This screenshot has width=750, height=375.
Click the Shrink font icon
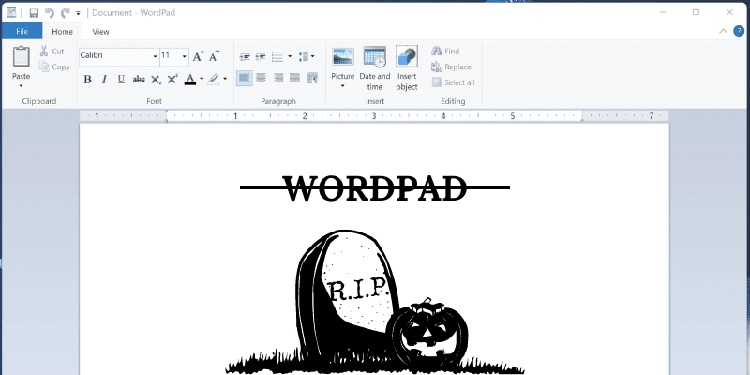[x=214, y=56]
